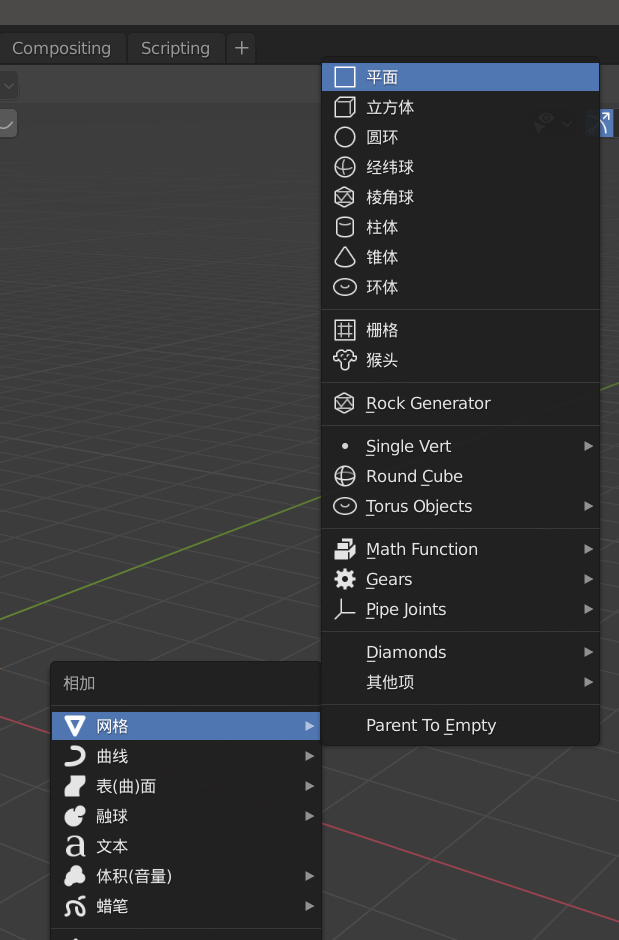Click the Rock Generator icon

pyautogui.click(x=345, y=403)
